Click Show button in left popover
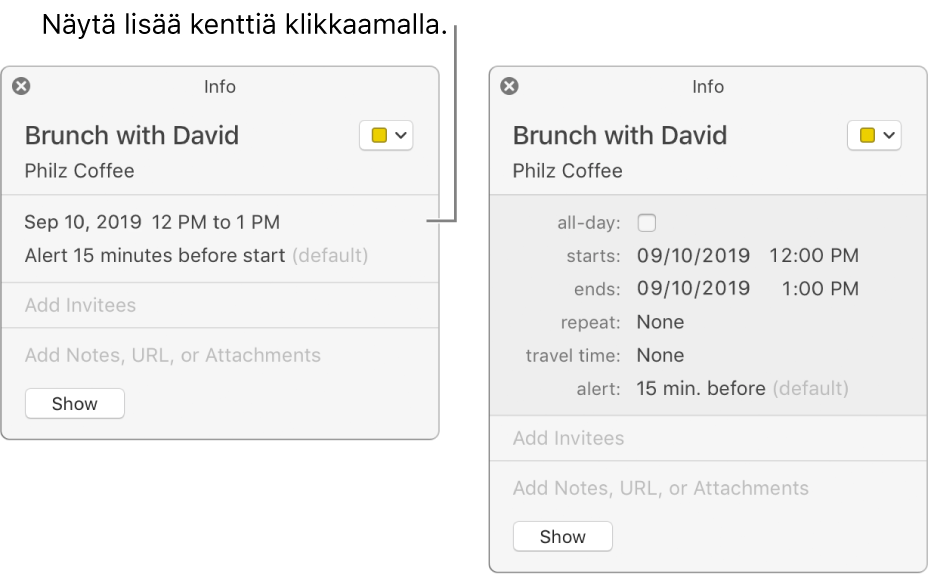The image size is (931, 577). coord(75,404)
